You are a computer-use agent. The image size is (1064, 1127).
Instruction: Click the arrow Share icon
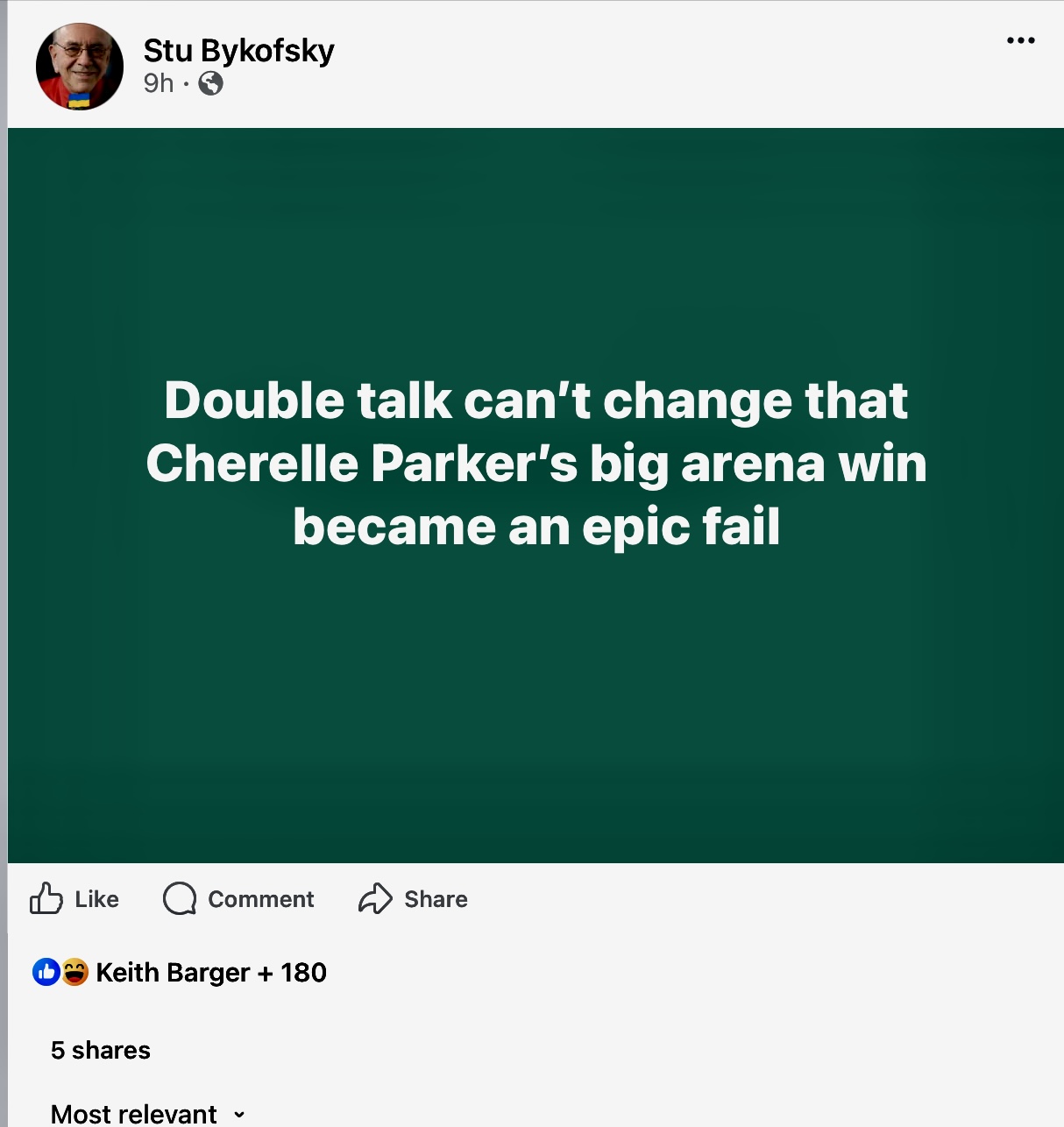point(375,898)
